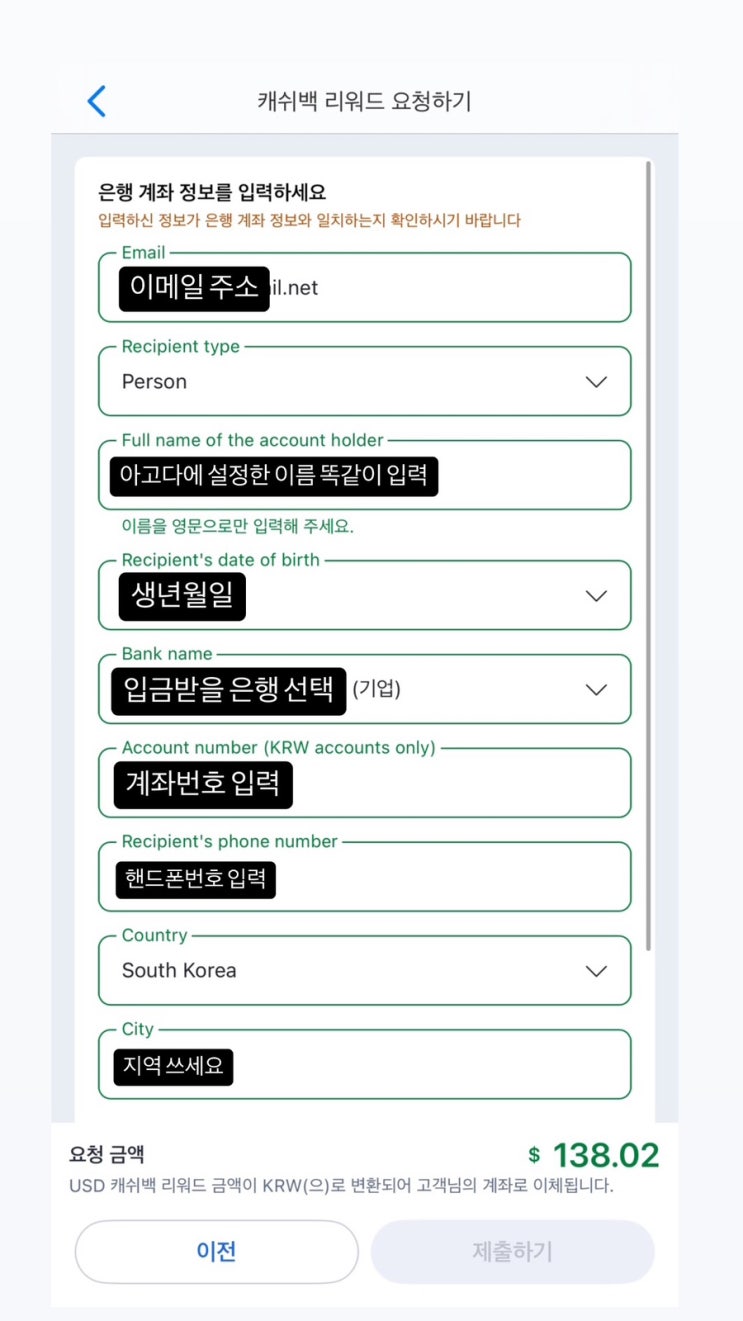Open the Recipient type dropdown chevron
The image size is (743, 1321).
[x=596, y=382]
